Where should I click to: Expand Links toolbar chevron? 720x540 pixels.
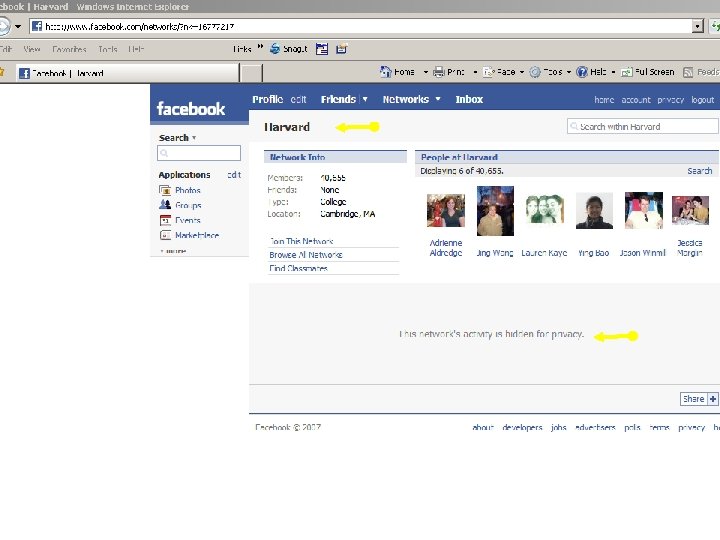[x=260, y=46]
